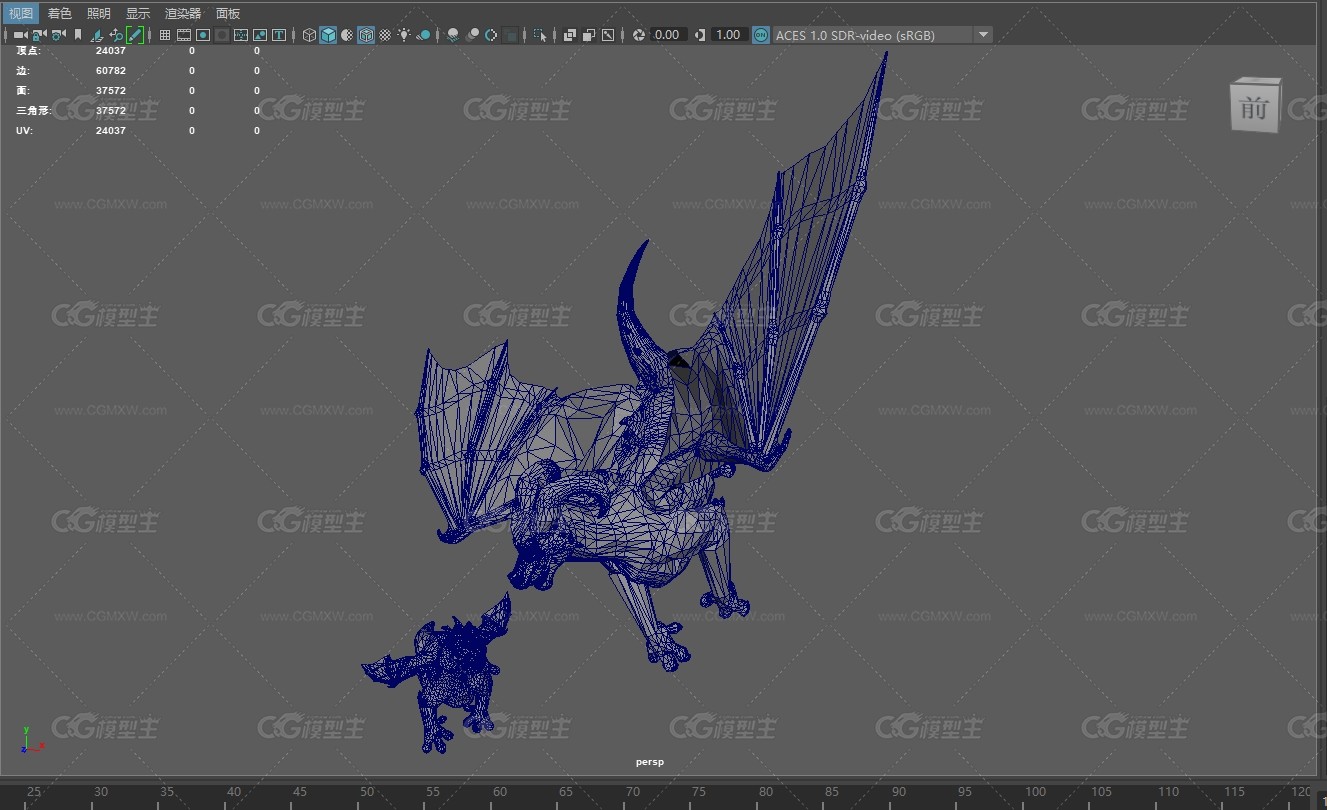Click Isolate Select icon

tap(540, 35)
